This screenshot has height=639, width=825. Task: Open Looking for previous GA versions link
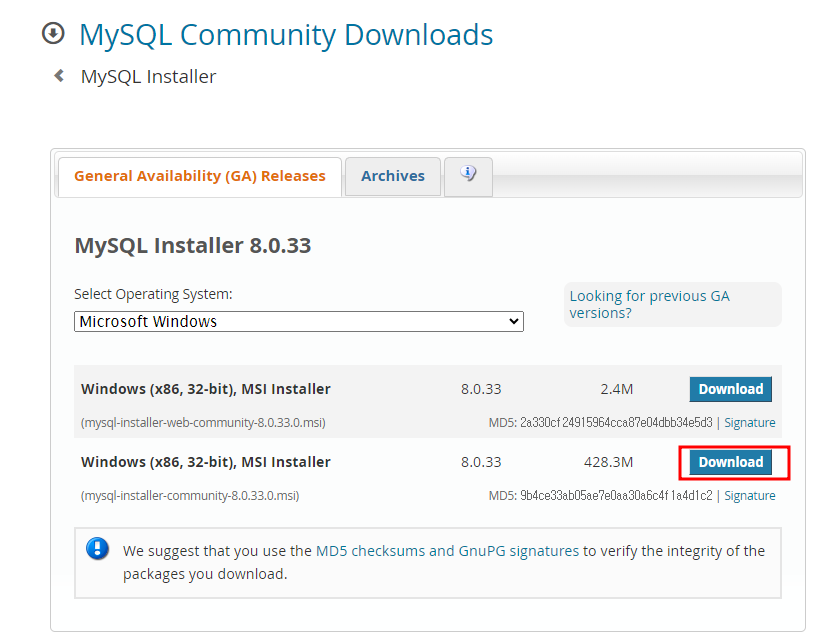[649, 304]
